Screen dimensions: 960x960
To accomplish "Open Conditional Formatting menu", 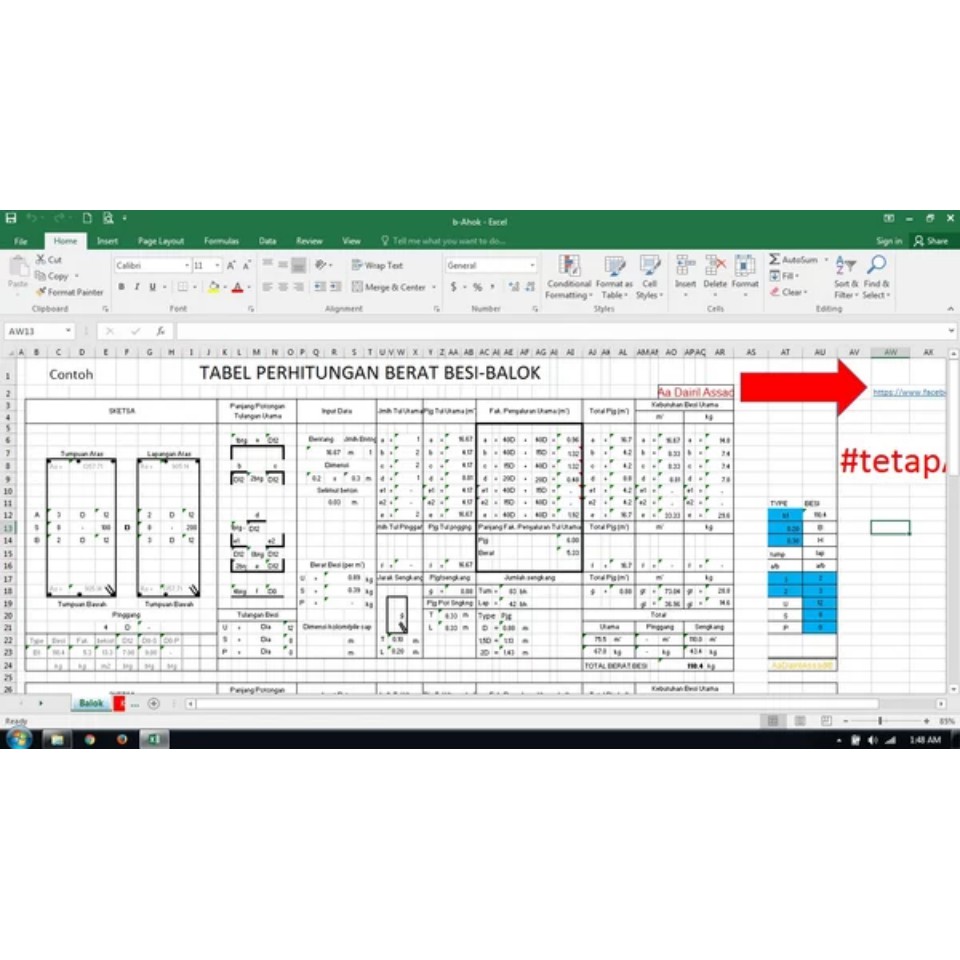I will [569, 277].
